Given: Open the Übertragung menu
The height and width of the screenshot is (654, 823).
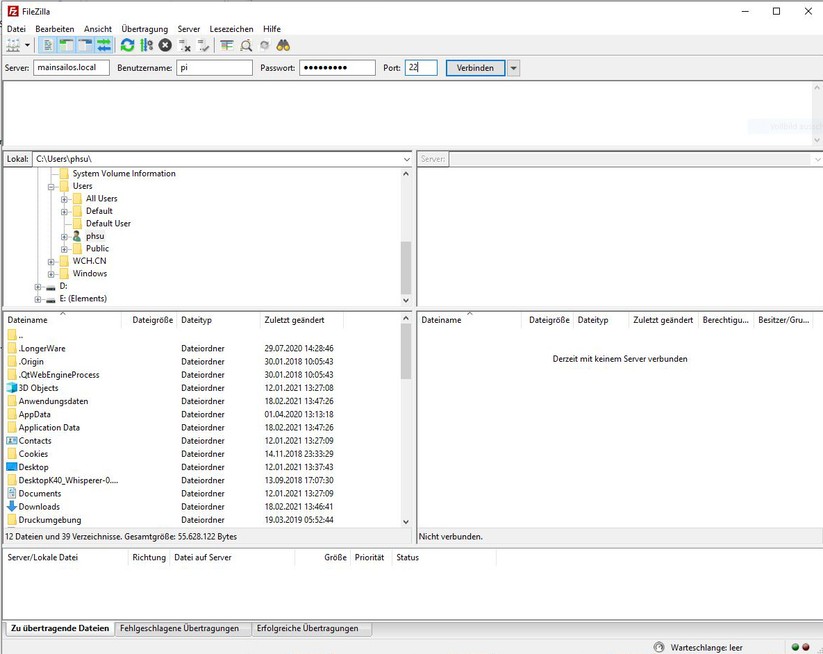Looking at the screenshot, I should point(144,29).
